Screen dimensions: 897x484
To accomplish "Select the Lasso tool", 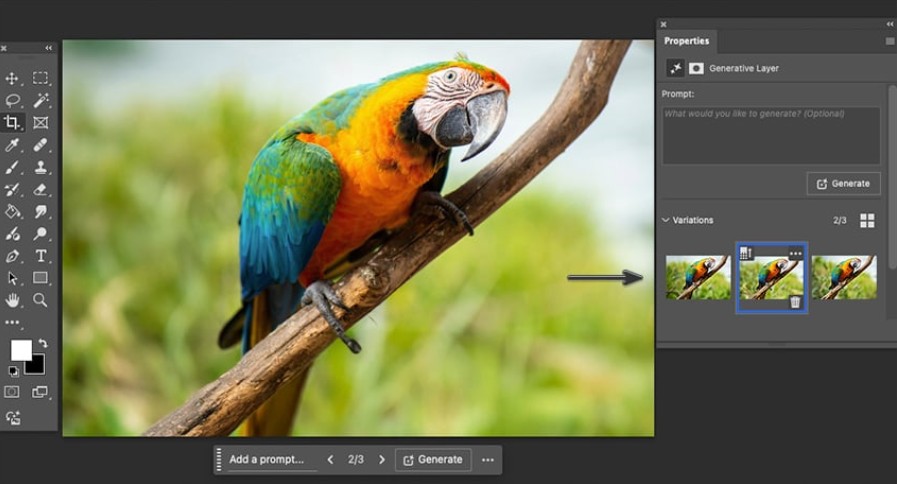I will (12, 100).
